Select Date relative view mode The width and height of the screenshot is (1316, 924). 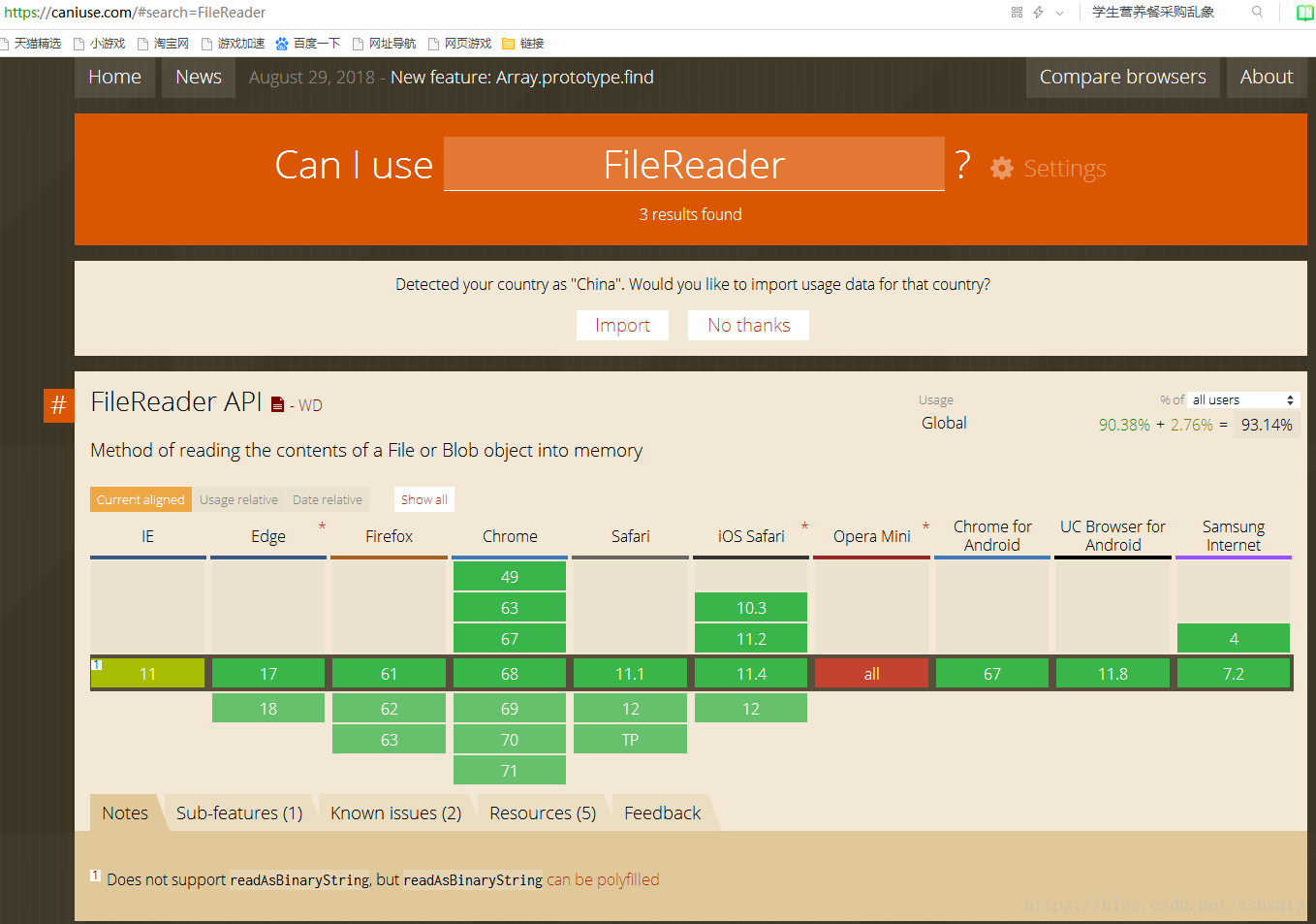[x=328, y=499]
